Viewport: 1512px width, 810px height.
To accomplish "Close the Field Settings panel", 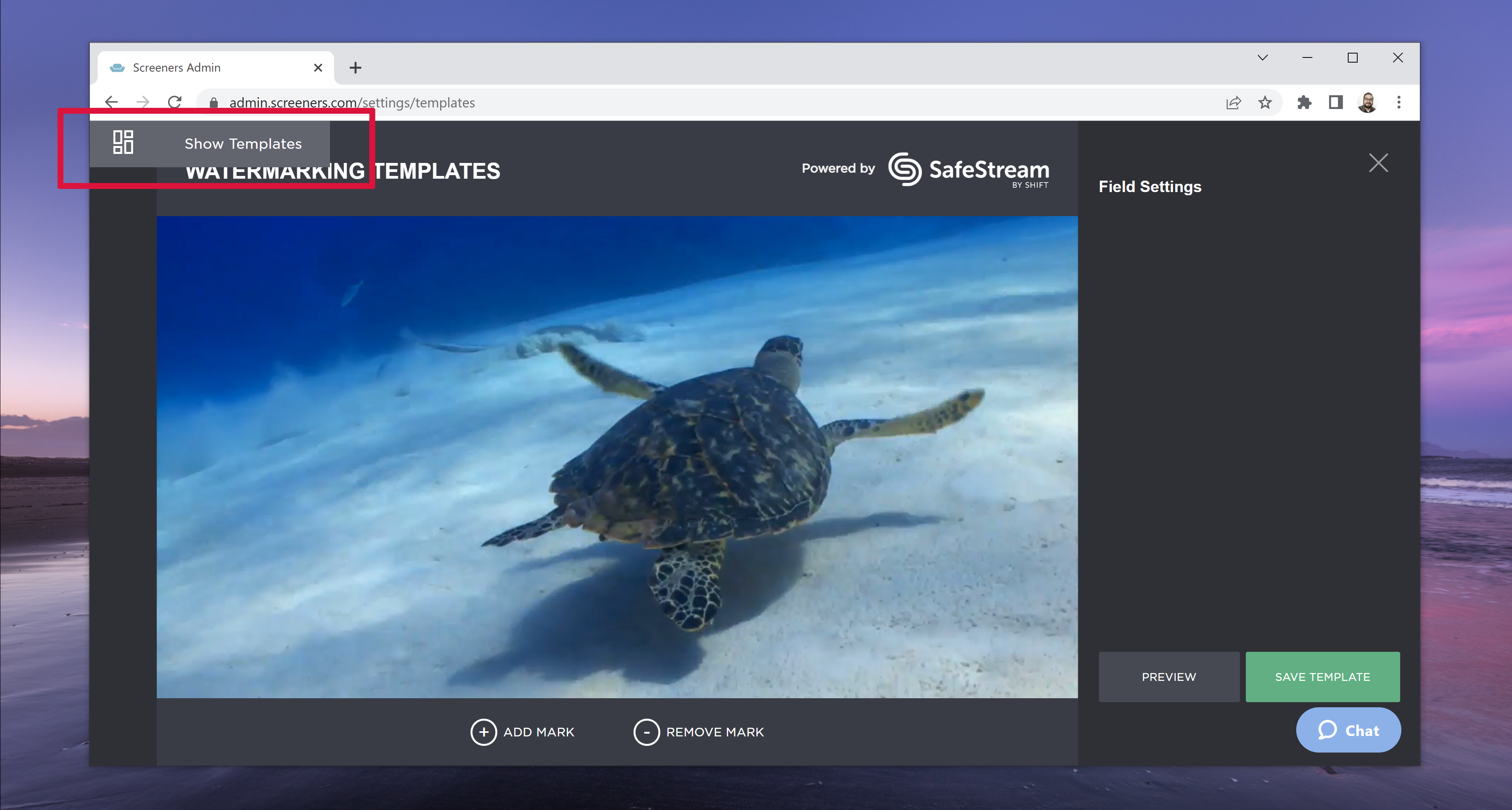I will point(1378,163).
